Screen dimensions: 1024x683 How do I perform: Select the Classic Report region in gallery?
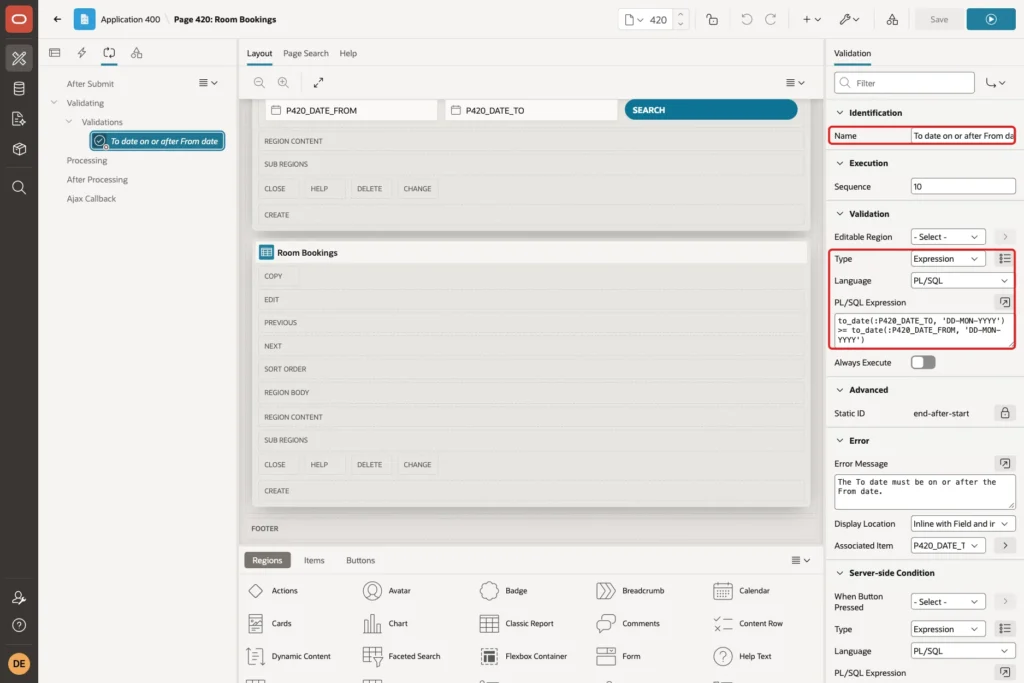pos(516,623)
